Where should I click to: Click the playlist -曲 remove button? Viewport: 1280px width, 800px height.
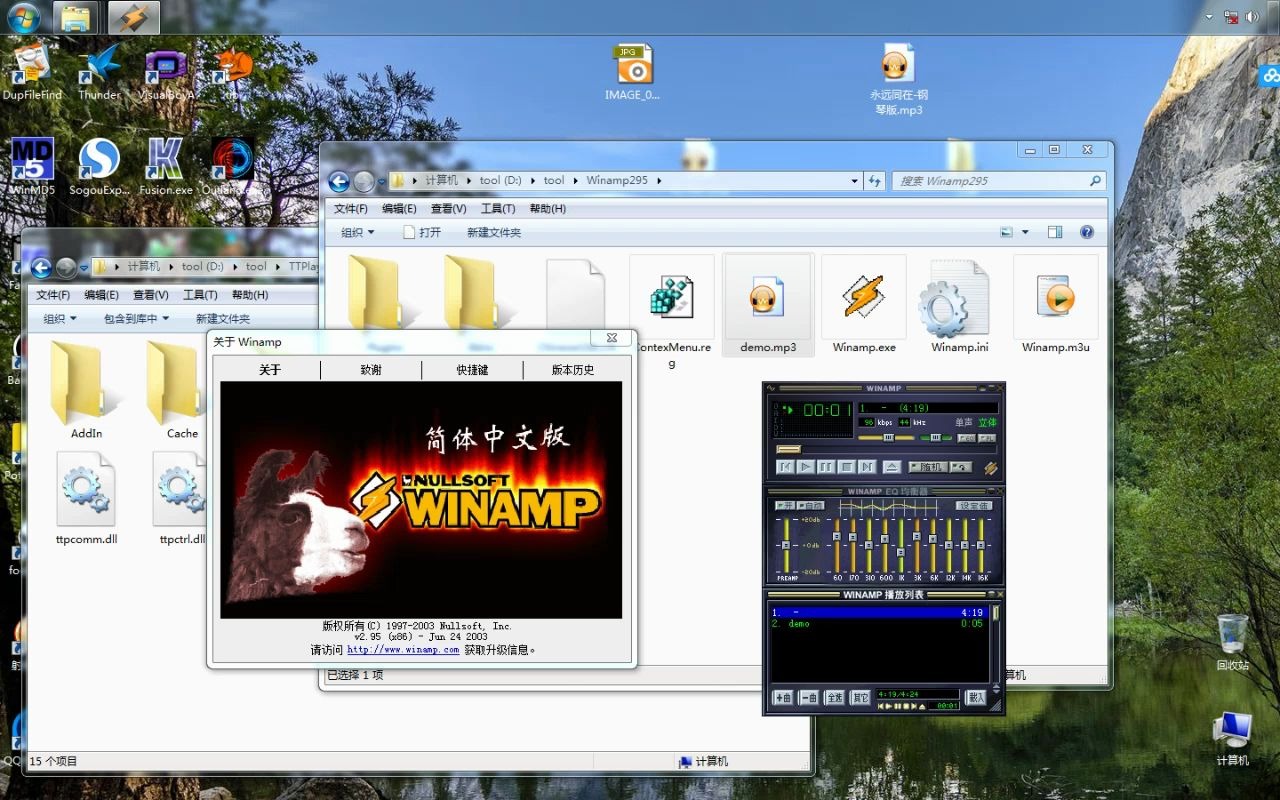[809, 698]
